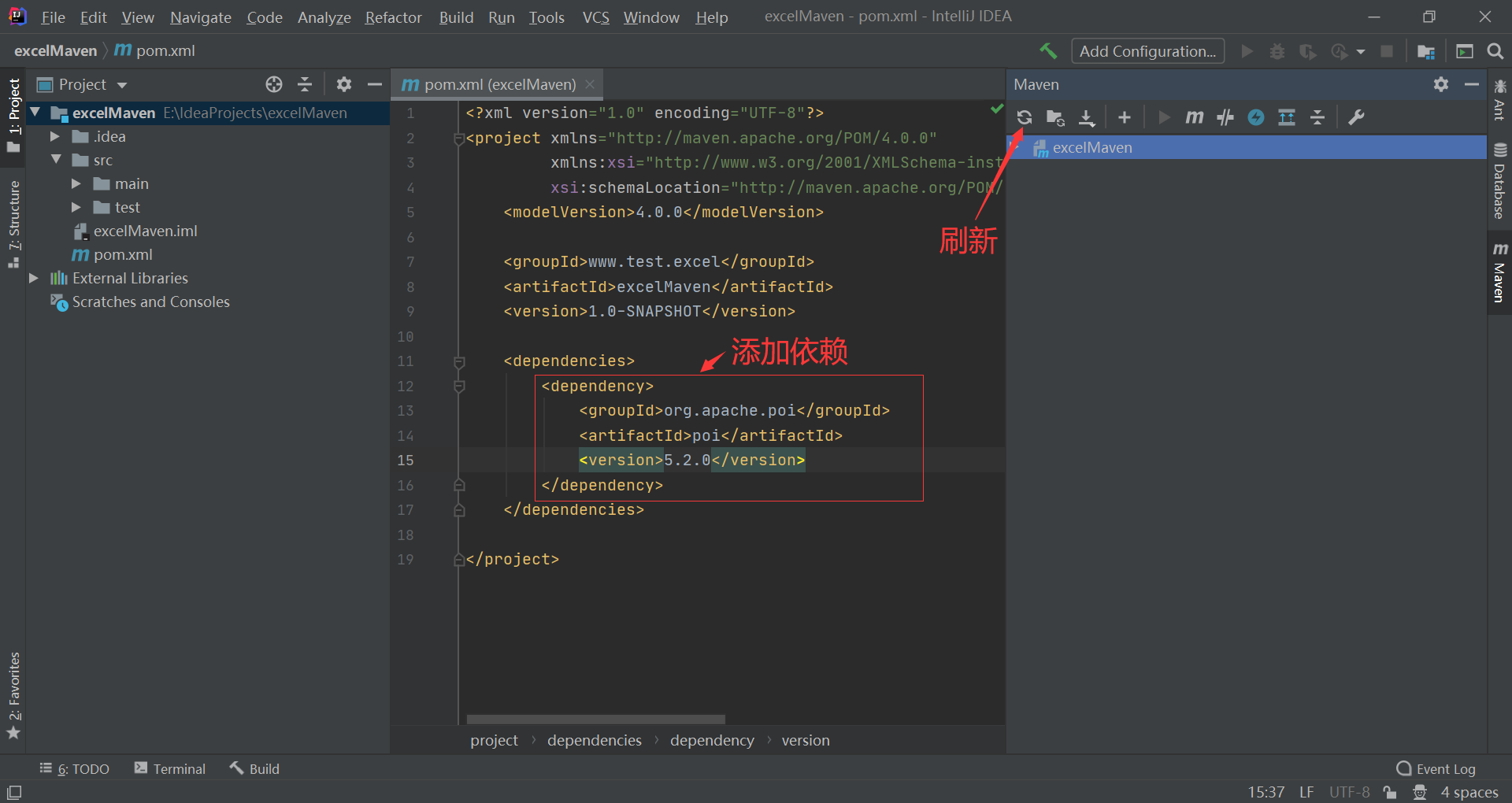Toggle the Structure side tab
1512x803 pixels.
[x=13, y=224]
